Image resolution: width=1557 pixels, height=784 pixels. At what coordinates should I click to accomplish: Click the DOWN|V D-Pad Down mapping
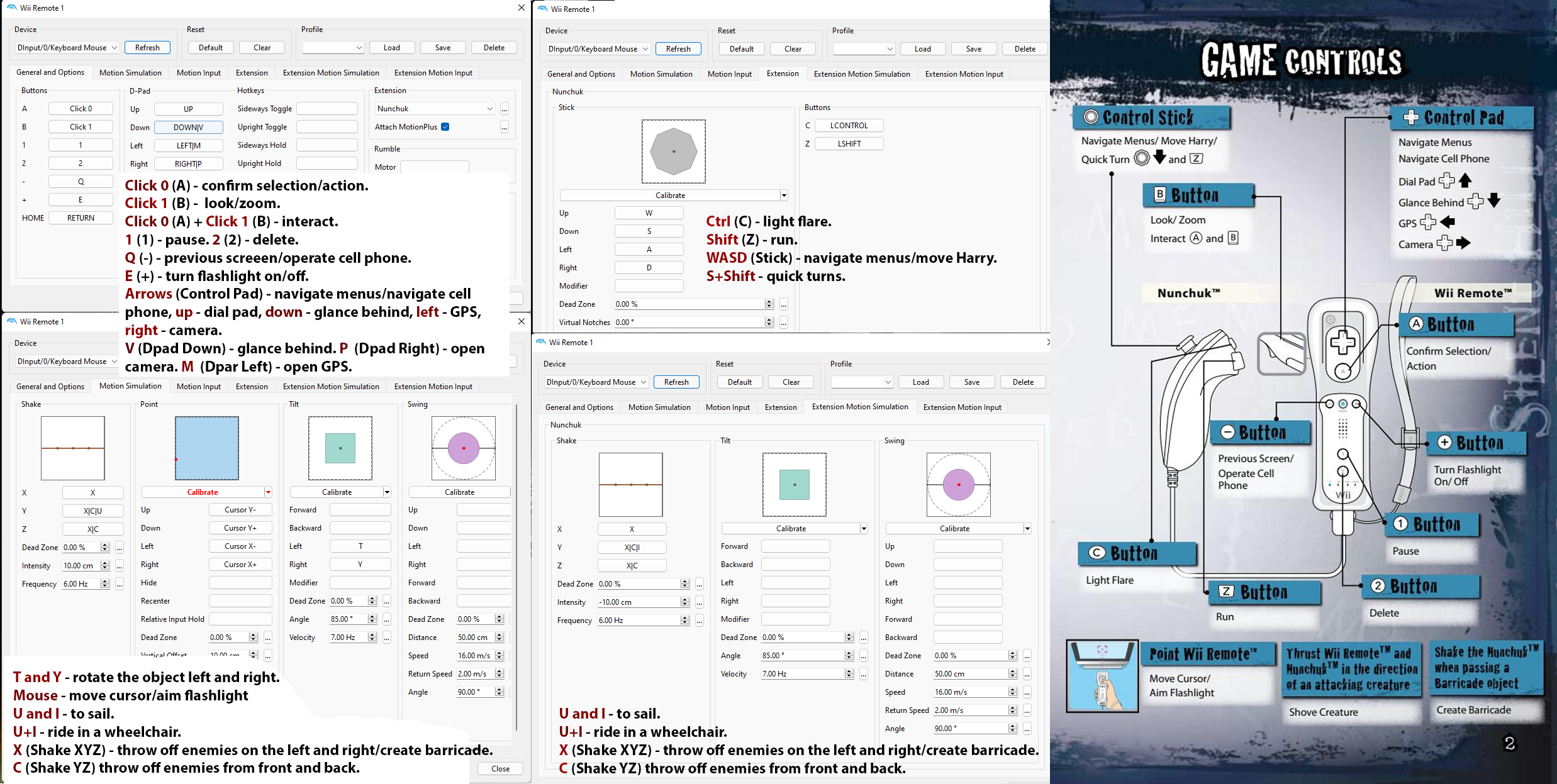coord(188,128)
